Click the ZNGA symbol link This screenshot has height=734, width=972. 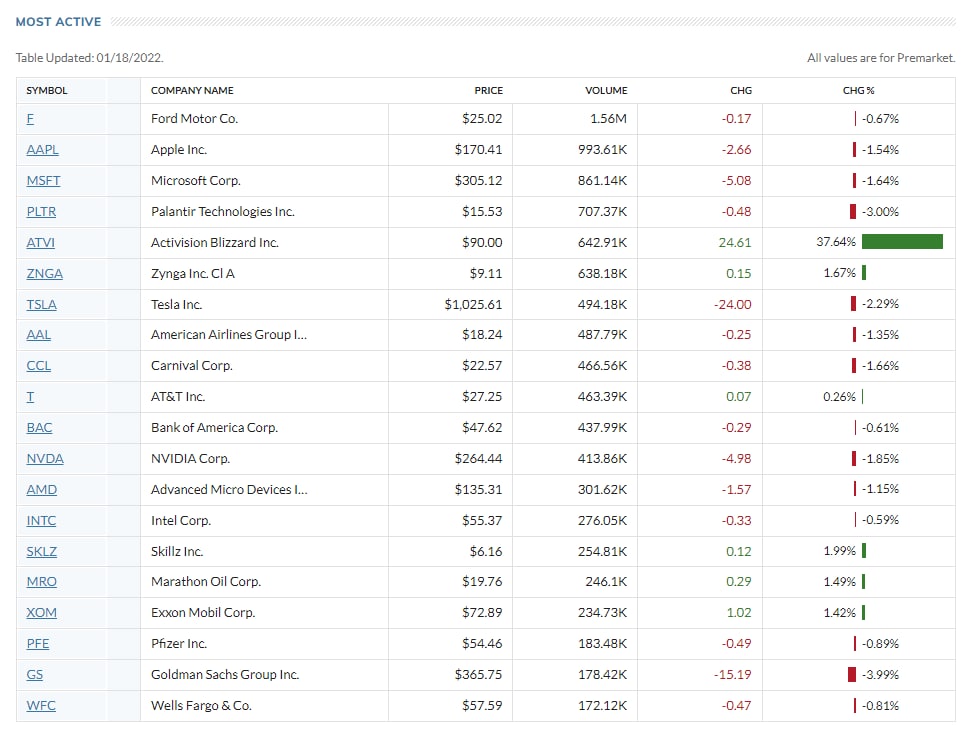[44, 274]
